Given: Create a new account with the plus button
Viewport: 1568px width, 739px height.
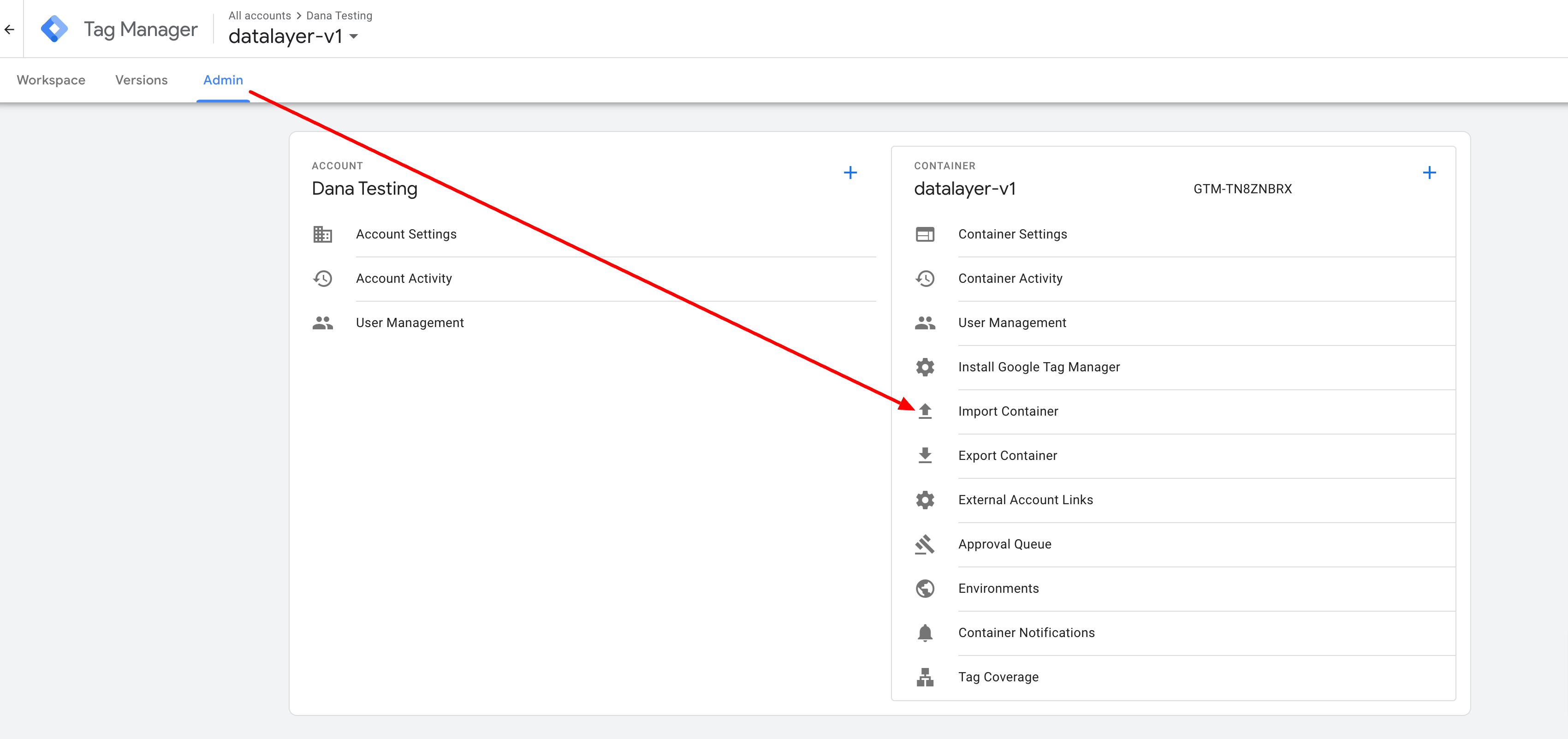Looking at the screenshot, I should (850, 173).
